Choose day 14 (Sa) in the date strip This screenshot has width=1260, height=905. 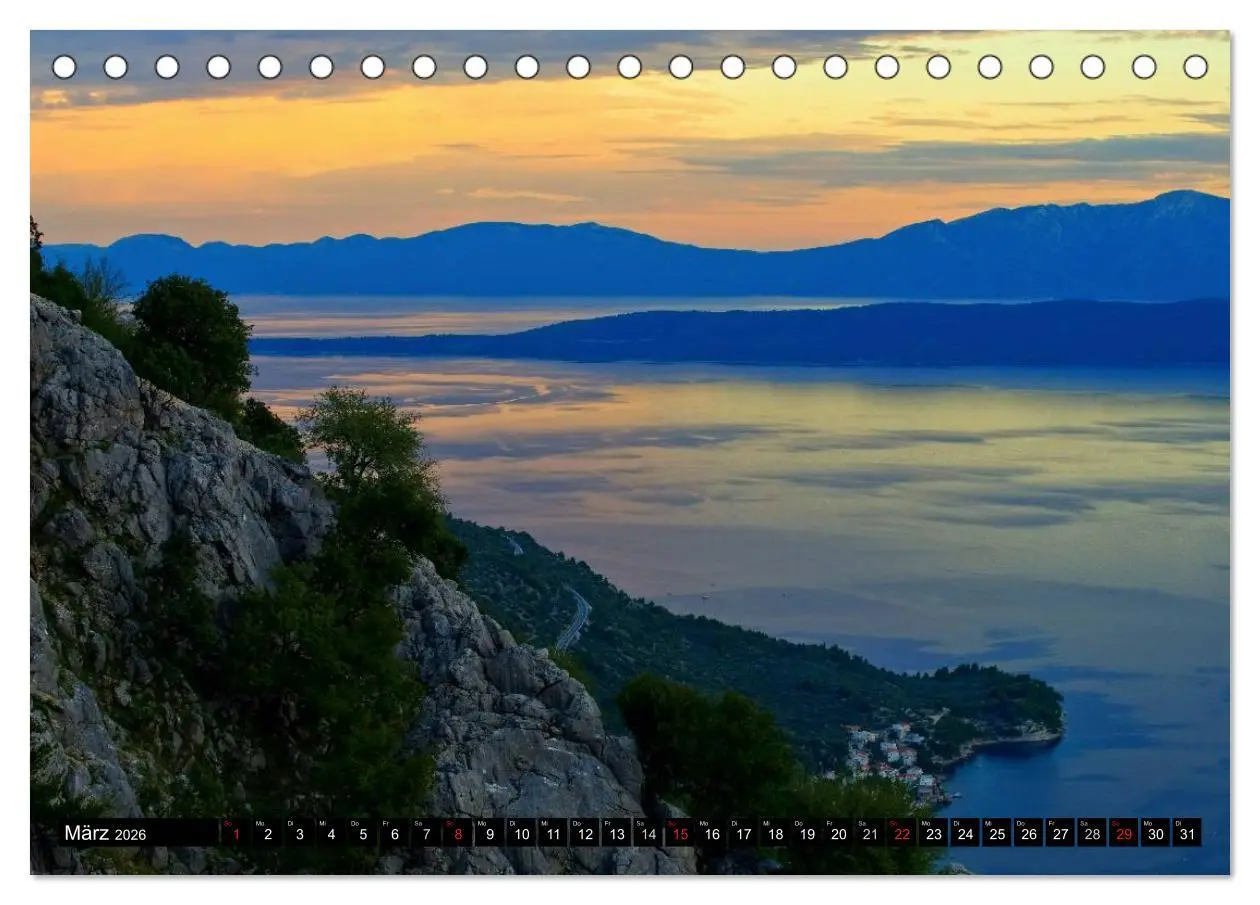tap(647, 833)
